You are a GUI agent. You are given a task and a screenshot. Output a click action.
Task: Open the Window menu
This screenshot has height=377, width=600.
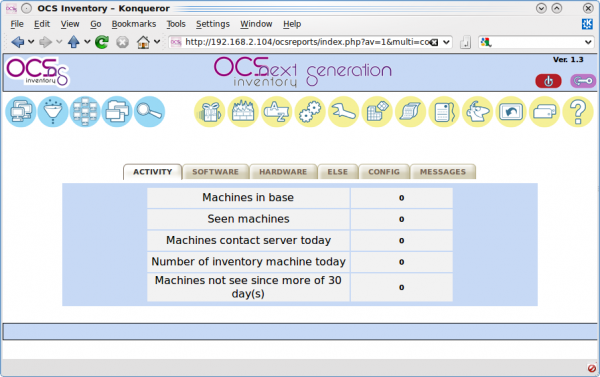coord(256,24)
